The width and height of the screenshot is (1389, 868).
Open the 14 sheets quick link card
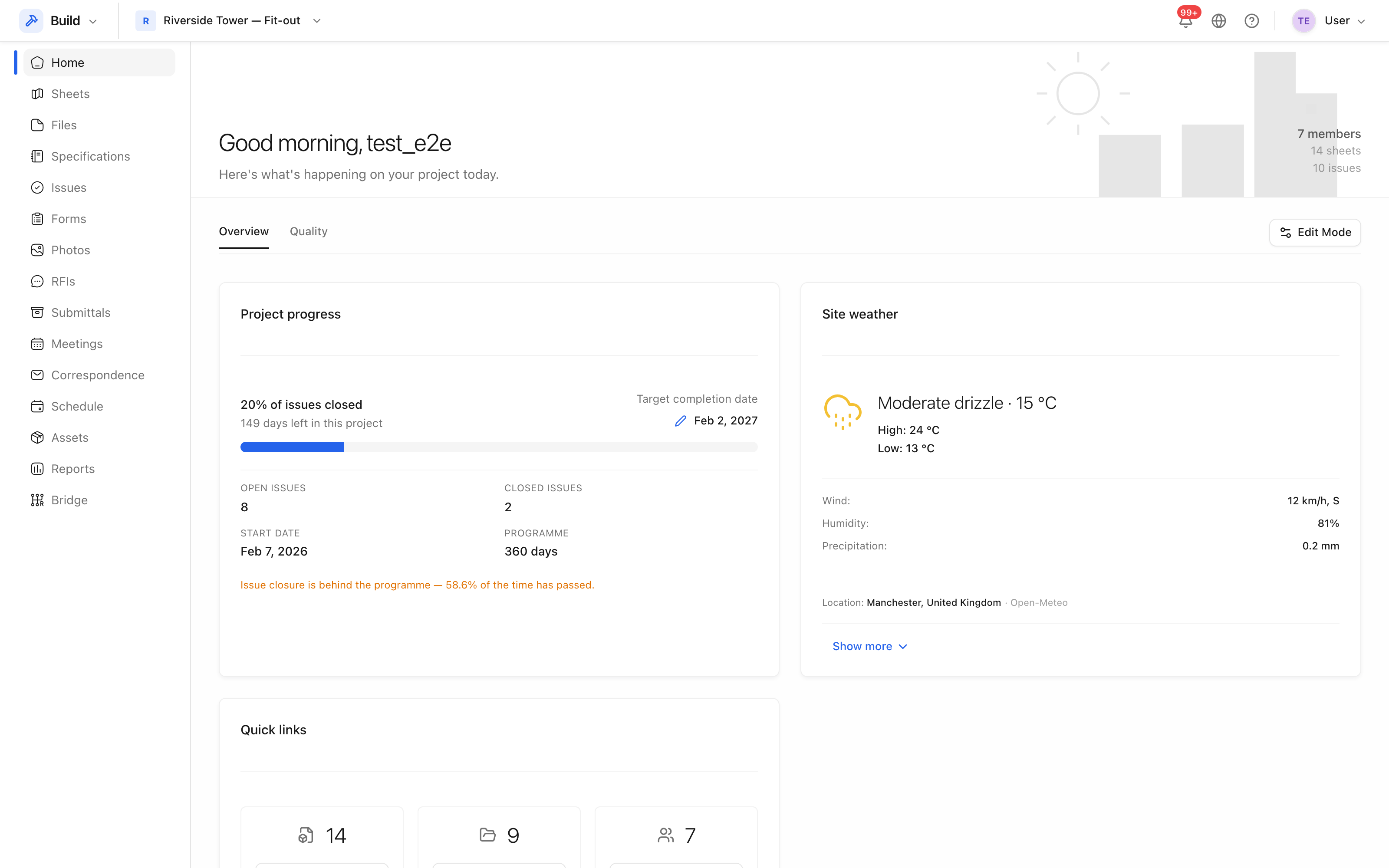[322, 837]
